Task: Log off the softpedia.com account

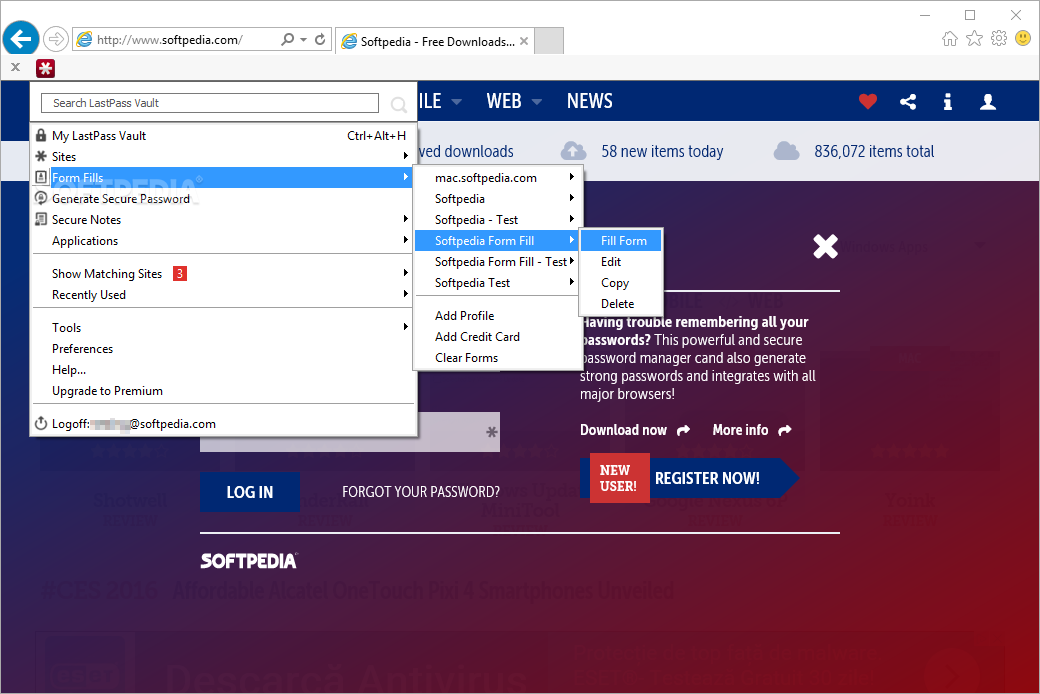Action: (x=224, y=423)
